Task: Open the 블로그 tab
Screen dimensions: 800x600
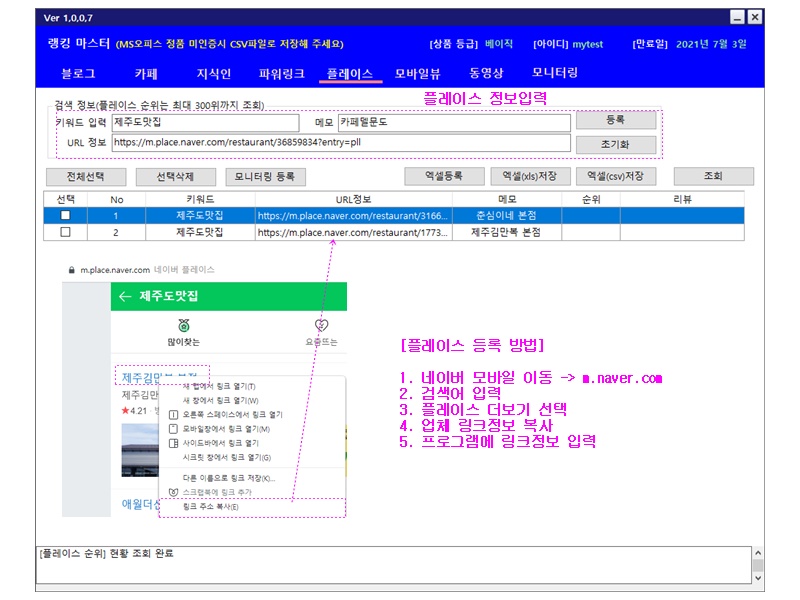Action: [78, 74]
